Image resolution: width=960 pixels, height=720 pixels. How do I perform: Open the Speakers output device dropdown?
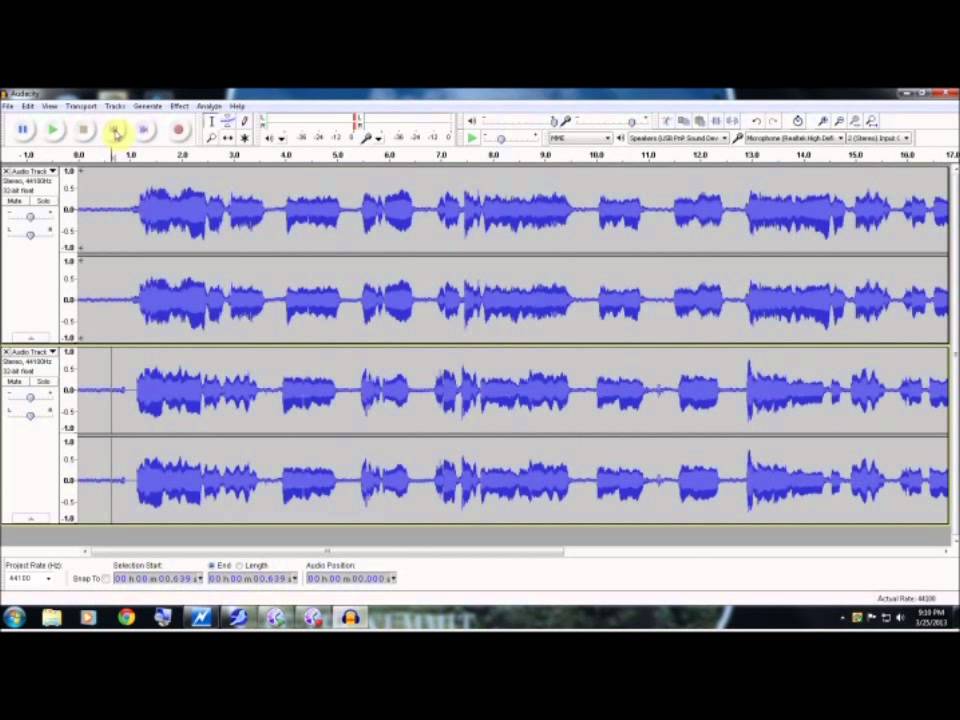point(678,138)
